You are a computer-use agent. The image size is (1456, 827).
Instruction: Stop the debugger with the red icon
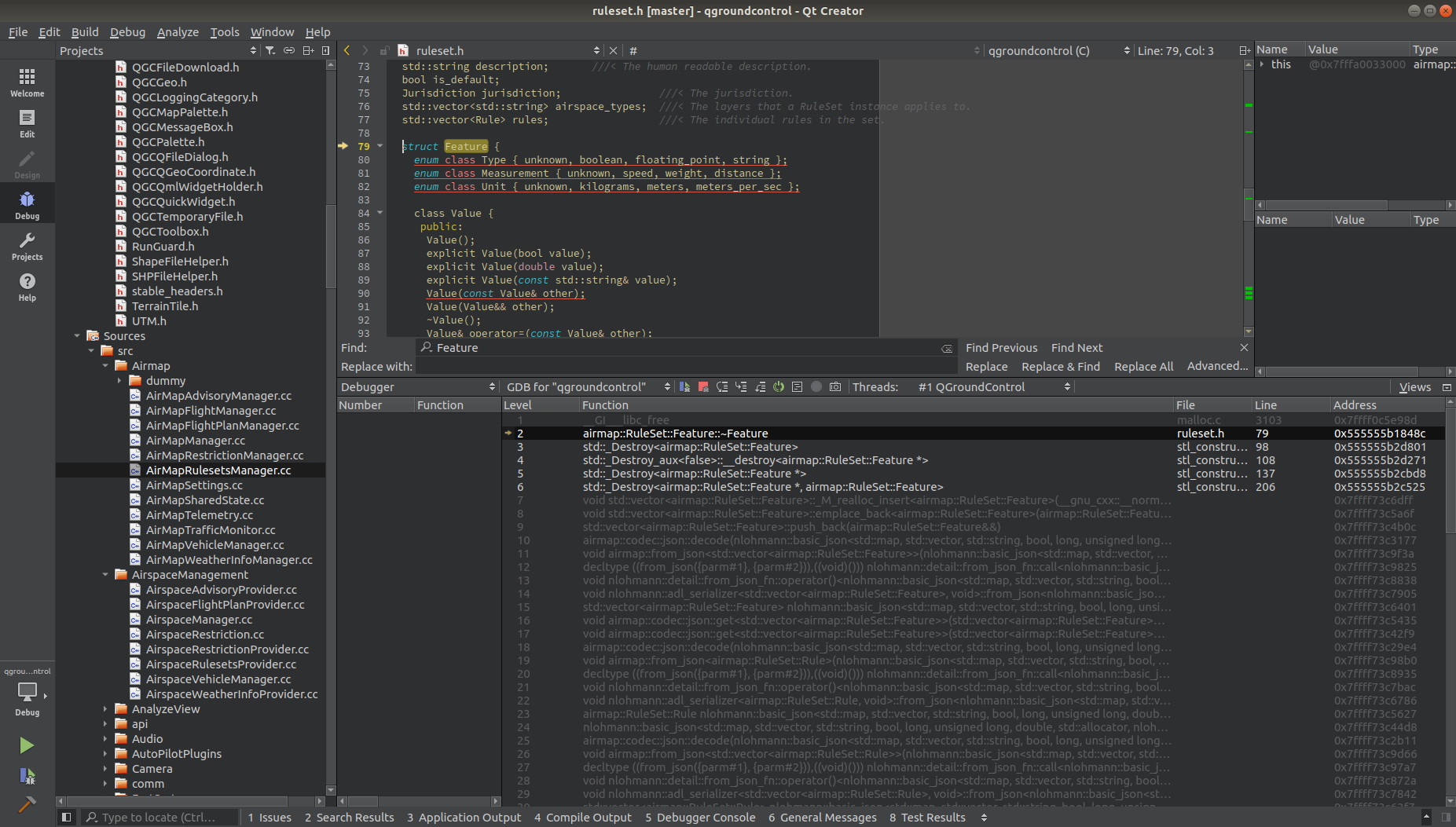click(703, 386)
